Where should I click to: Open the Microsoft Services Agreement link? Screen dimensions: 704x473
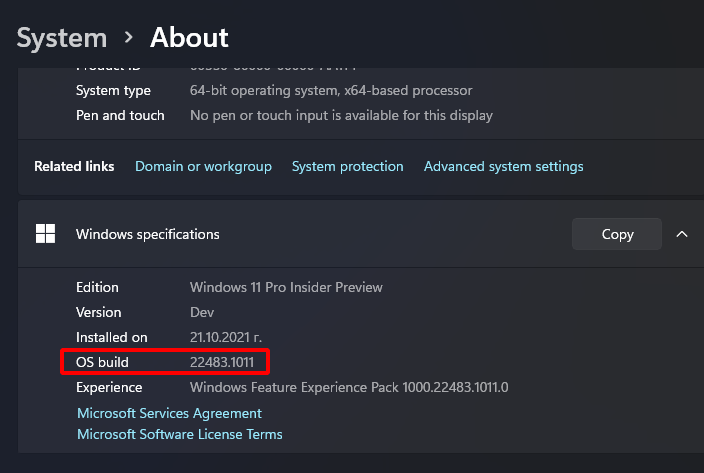click(169, 413)
